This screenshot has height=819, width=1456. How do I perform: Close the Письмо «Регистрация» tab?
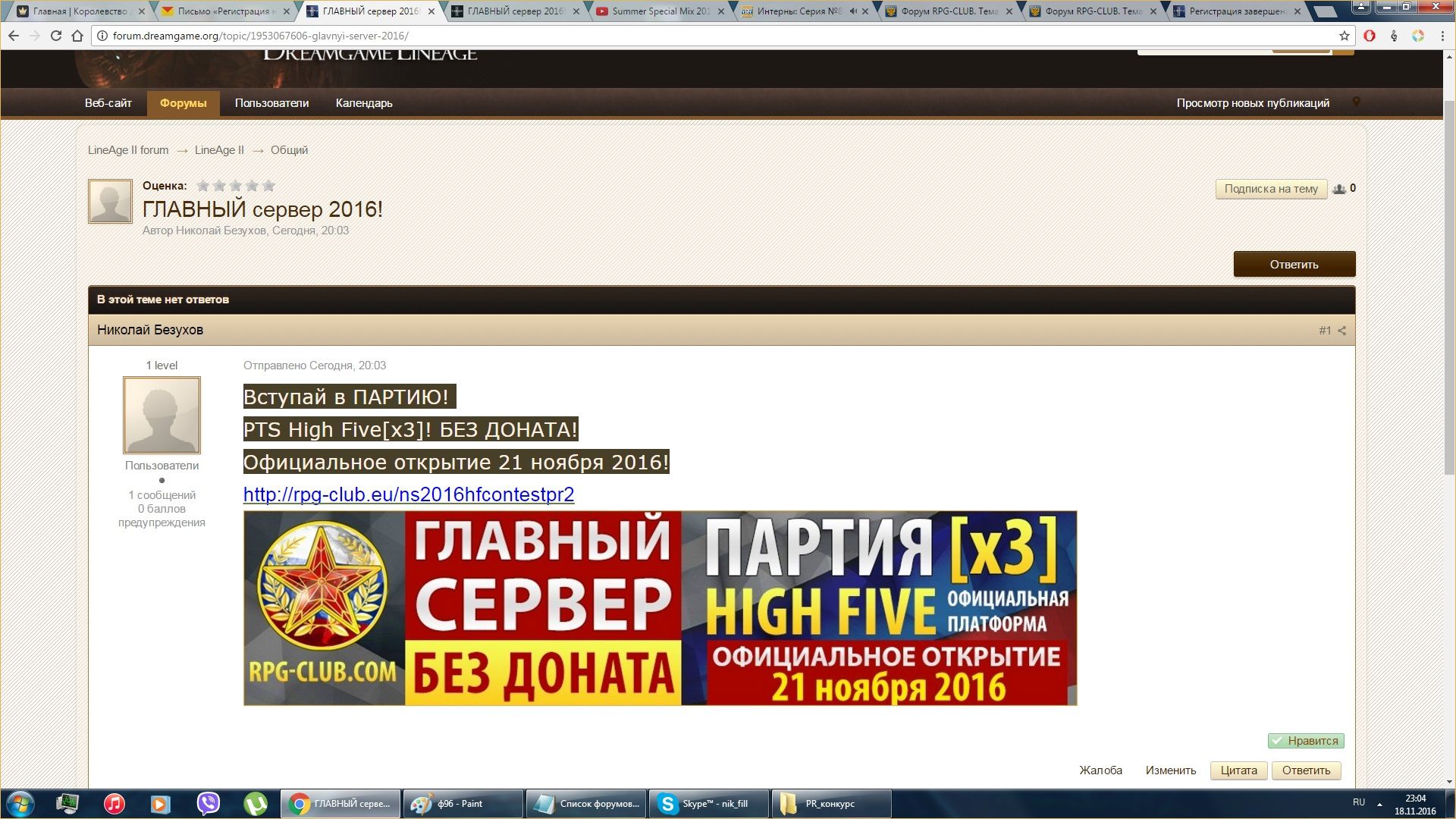pos(286,11)
